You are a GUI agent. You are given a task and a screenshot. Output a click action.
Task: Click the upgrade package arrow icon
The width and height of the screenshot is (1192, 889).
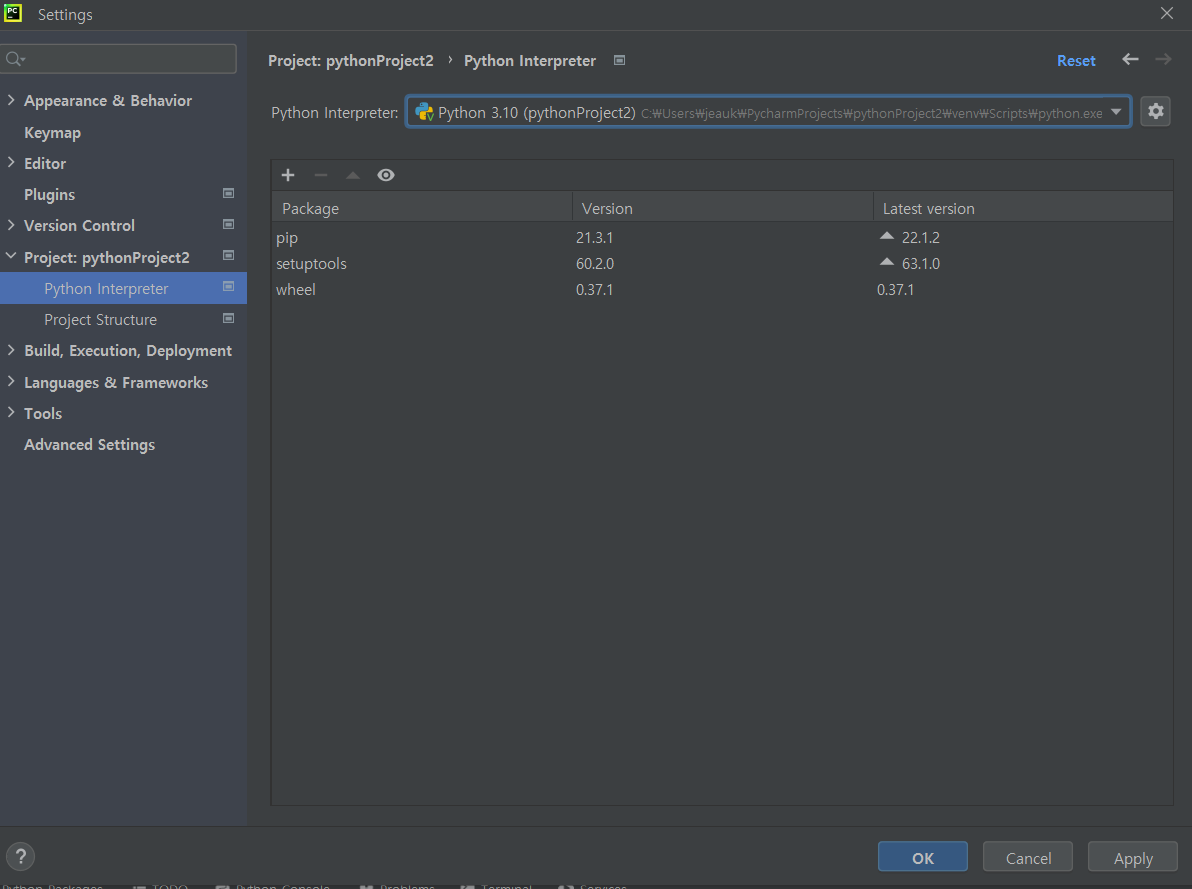pyautogui.click(x=353, y=175)
